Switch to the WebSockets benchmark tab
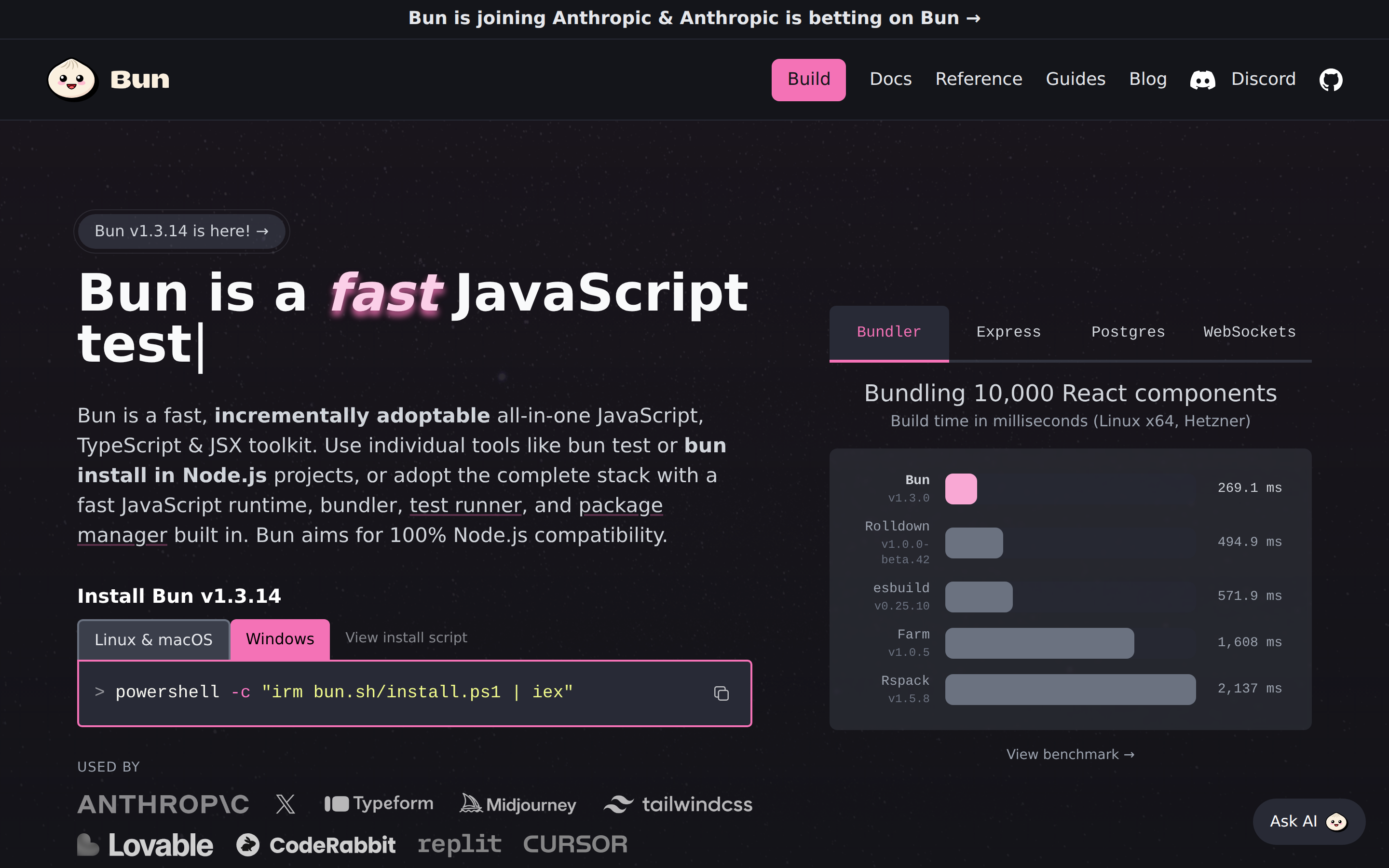1389x868 pixels. (x=1250, y=332)
